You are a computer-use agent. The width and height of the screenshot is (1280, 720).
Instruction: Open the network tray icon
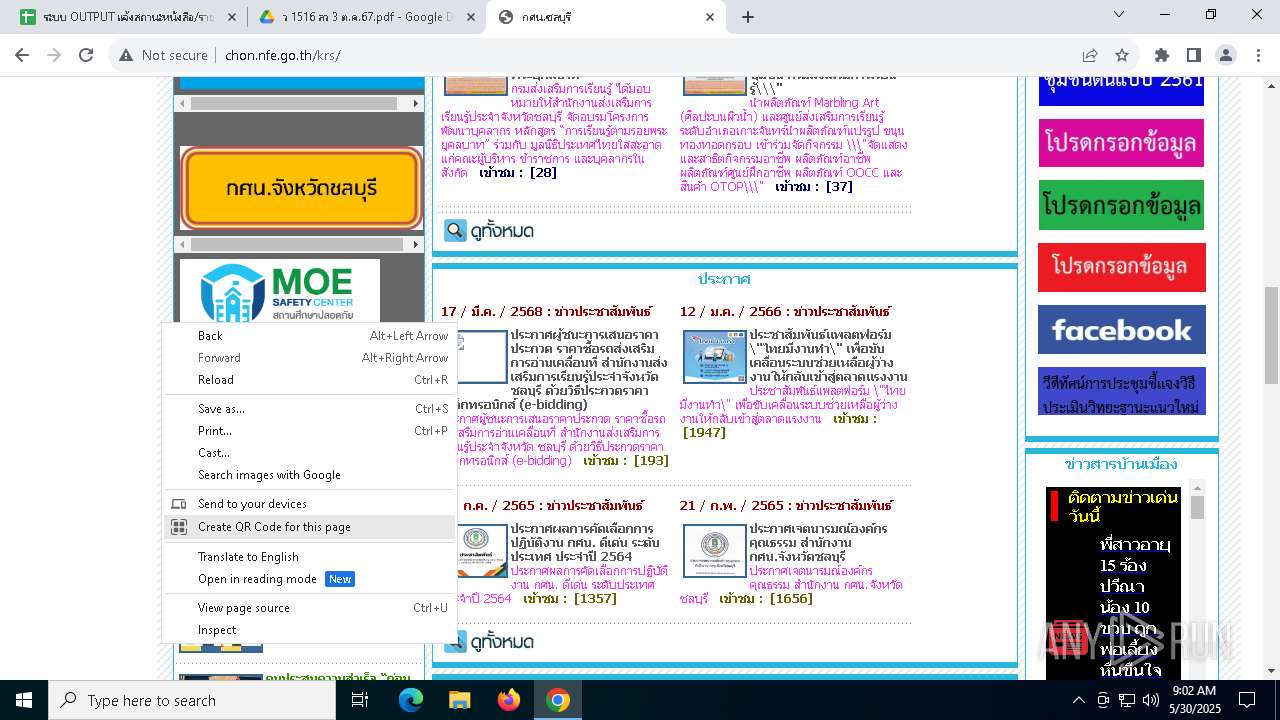click(1127, 700)
